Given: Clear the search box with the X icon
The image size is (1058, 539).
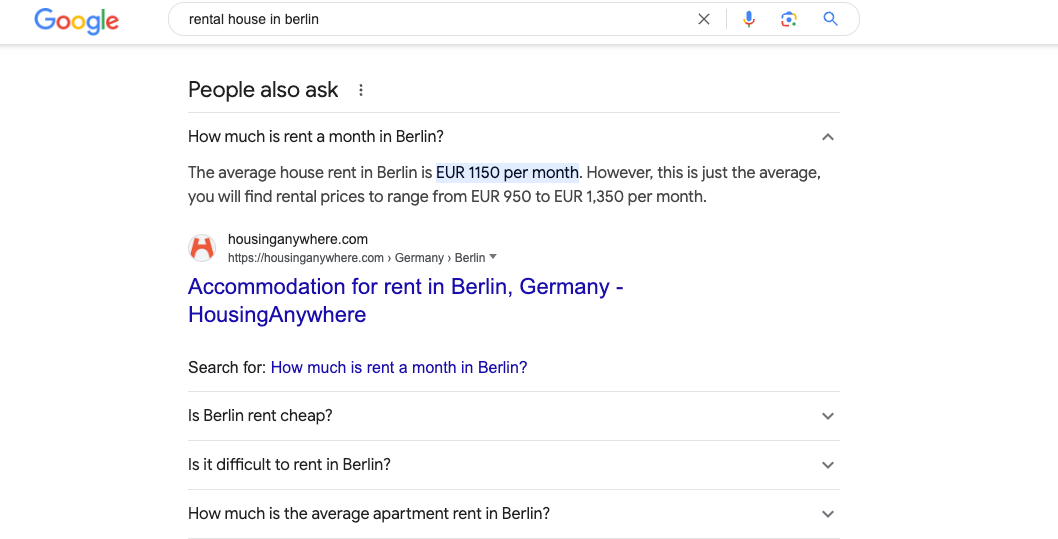Looking at the screenshot, I should (704, 19).
